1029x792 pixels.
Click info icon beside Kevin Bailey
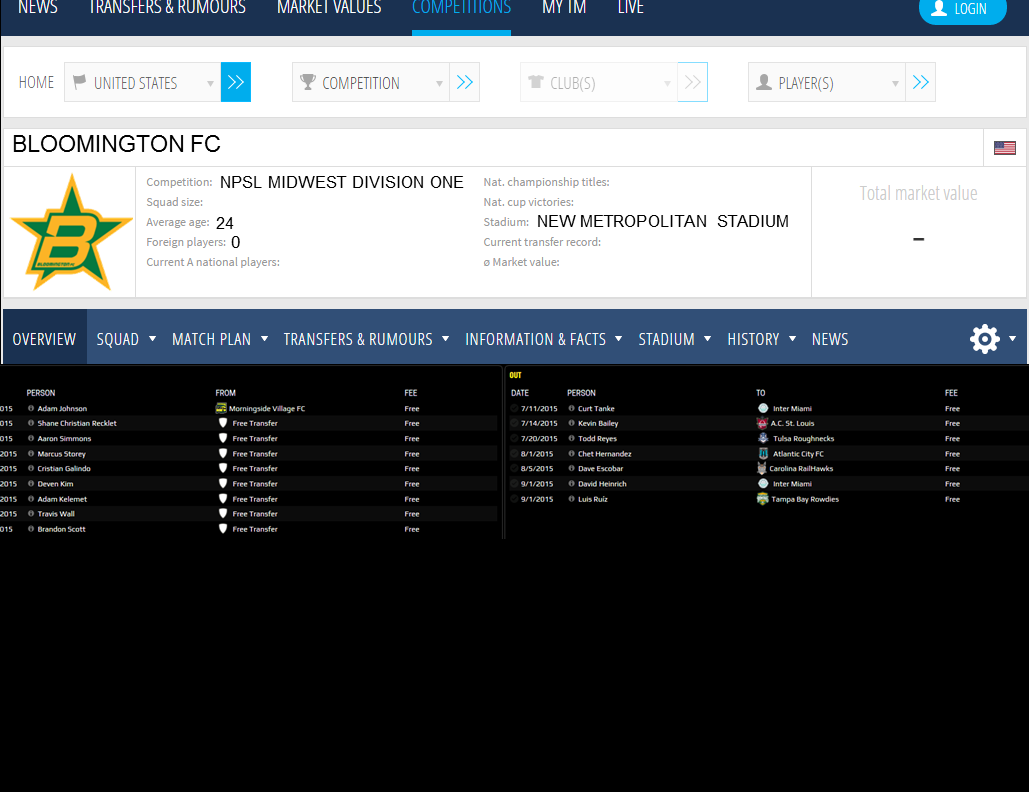point(572,423)
